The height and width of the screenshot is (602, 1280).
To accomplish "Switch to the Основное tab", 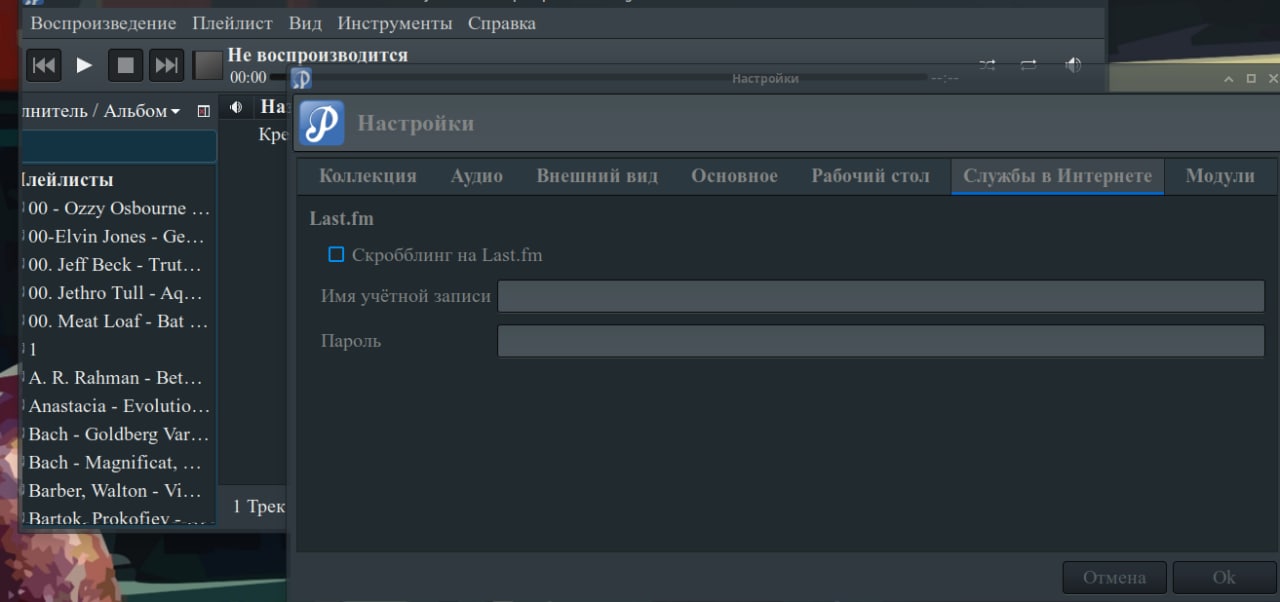I will pyautogui.click(x=734, y=176).
